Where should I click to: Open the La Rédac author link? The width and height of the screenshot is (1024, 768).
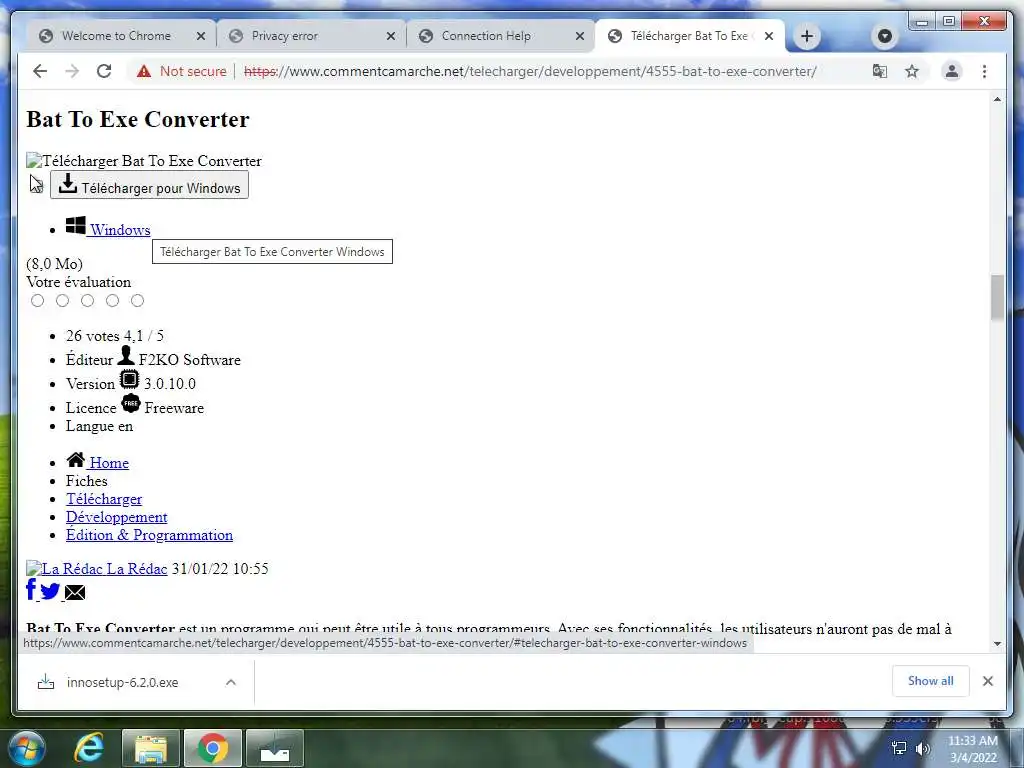tap(136, 569)
